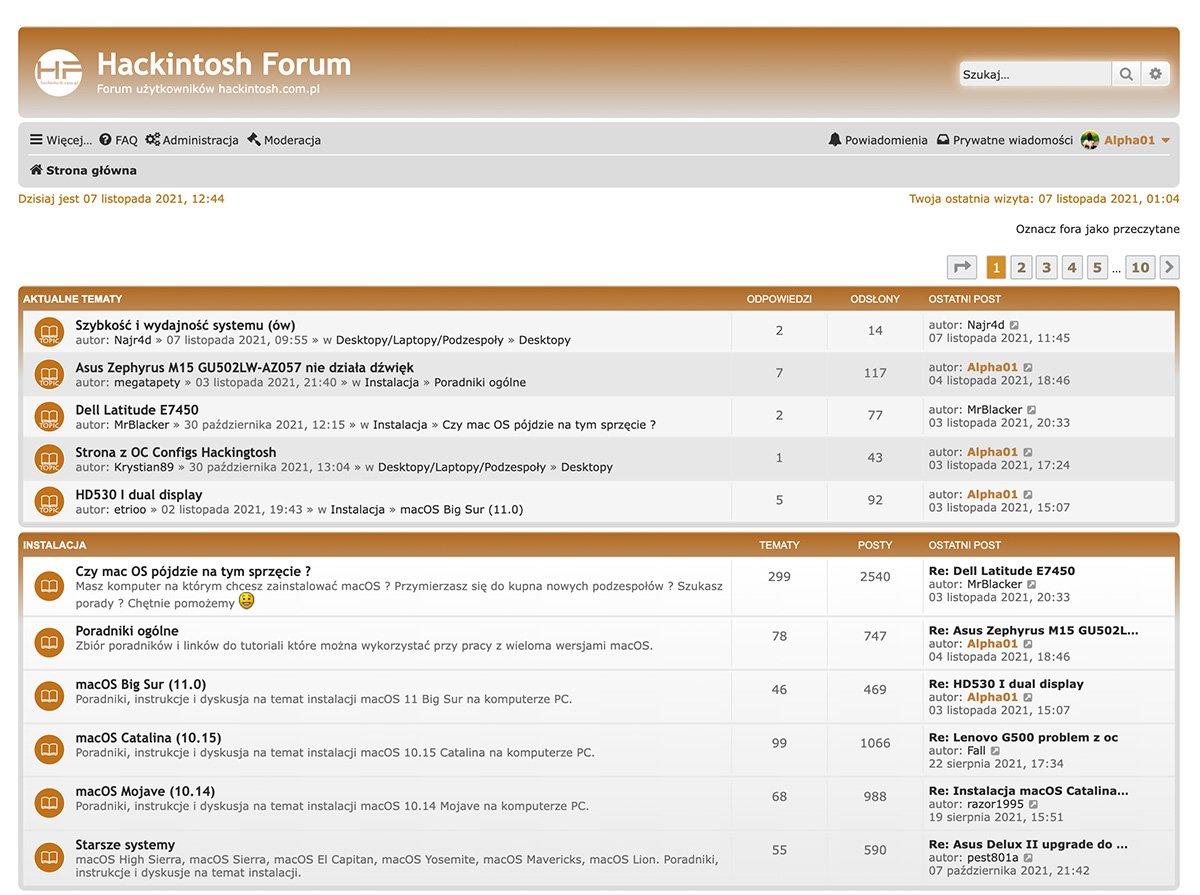Expand the Więcej menu
The image size is (1200, 895).
(x=61, y=140)
